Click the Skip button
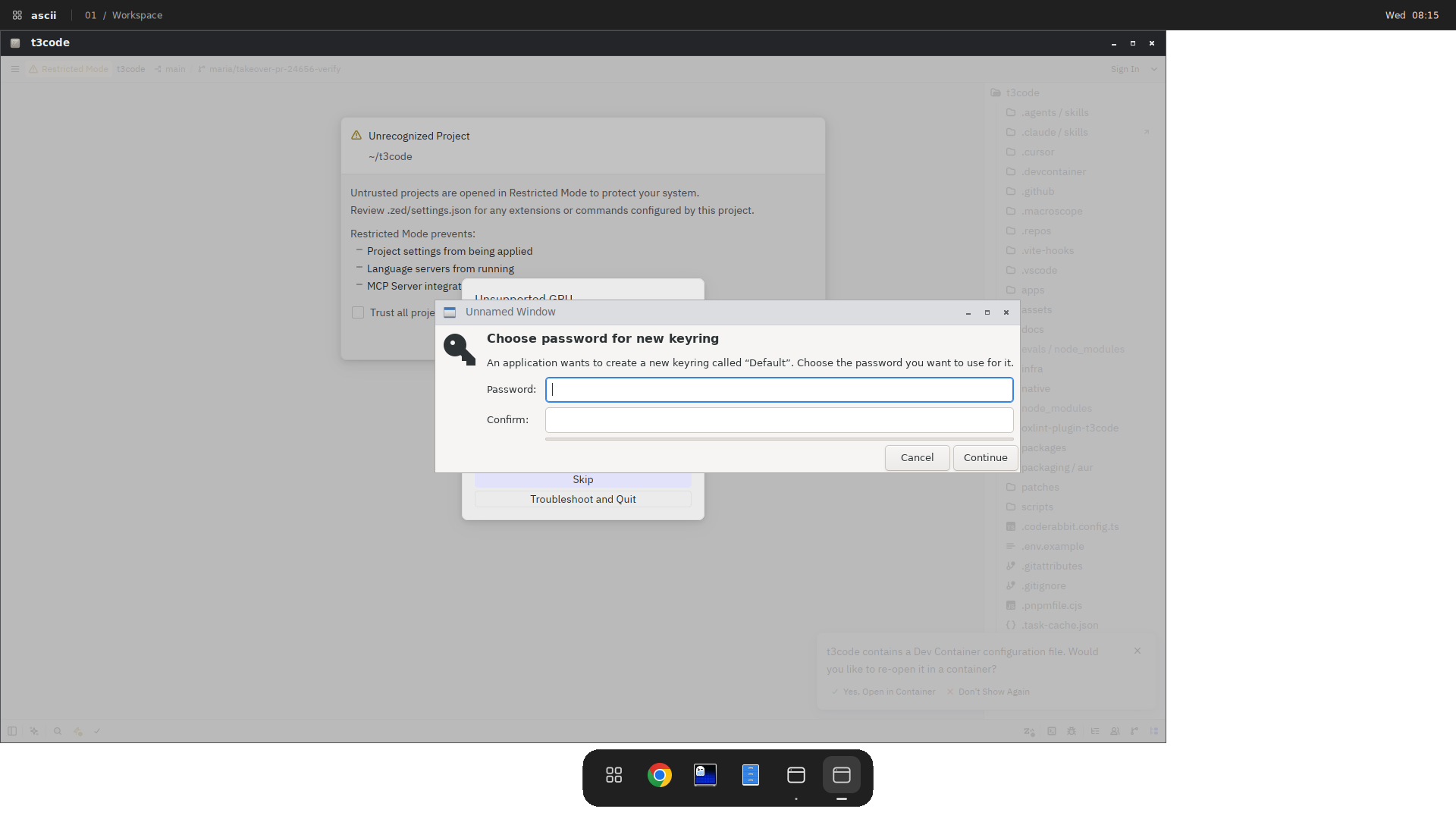Screen dimensions: 1456x819 tap(582, 480)
